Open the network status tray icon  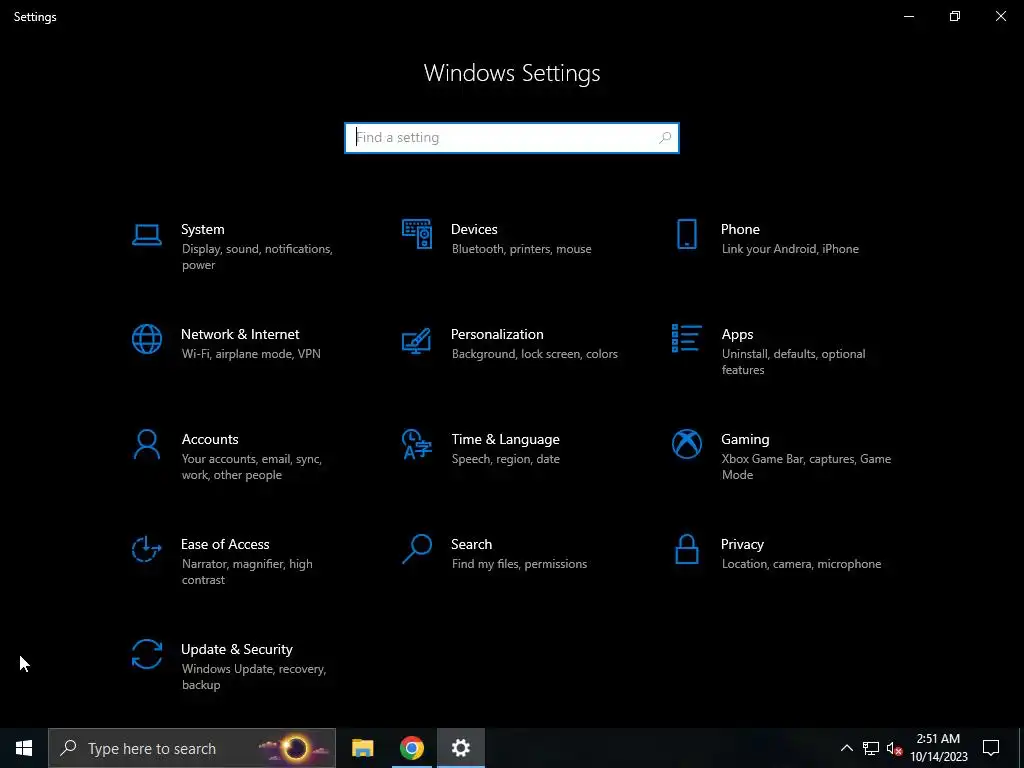[871, 748]
